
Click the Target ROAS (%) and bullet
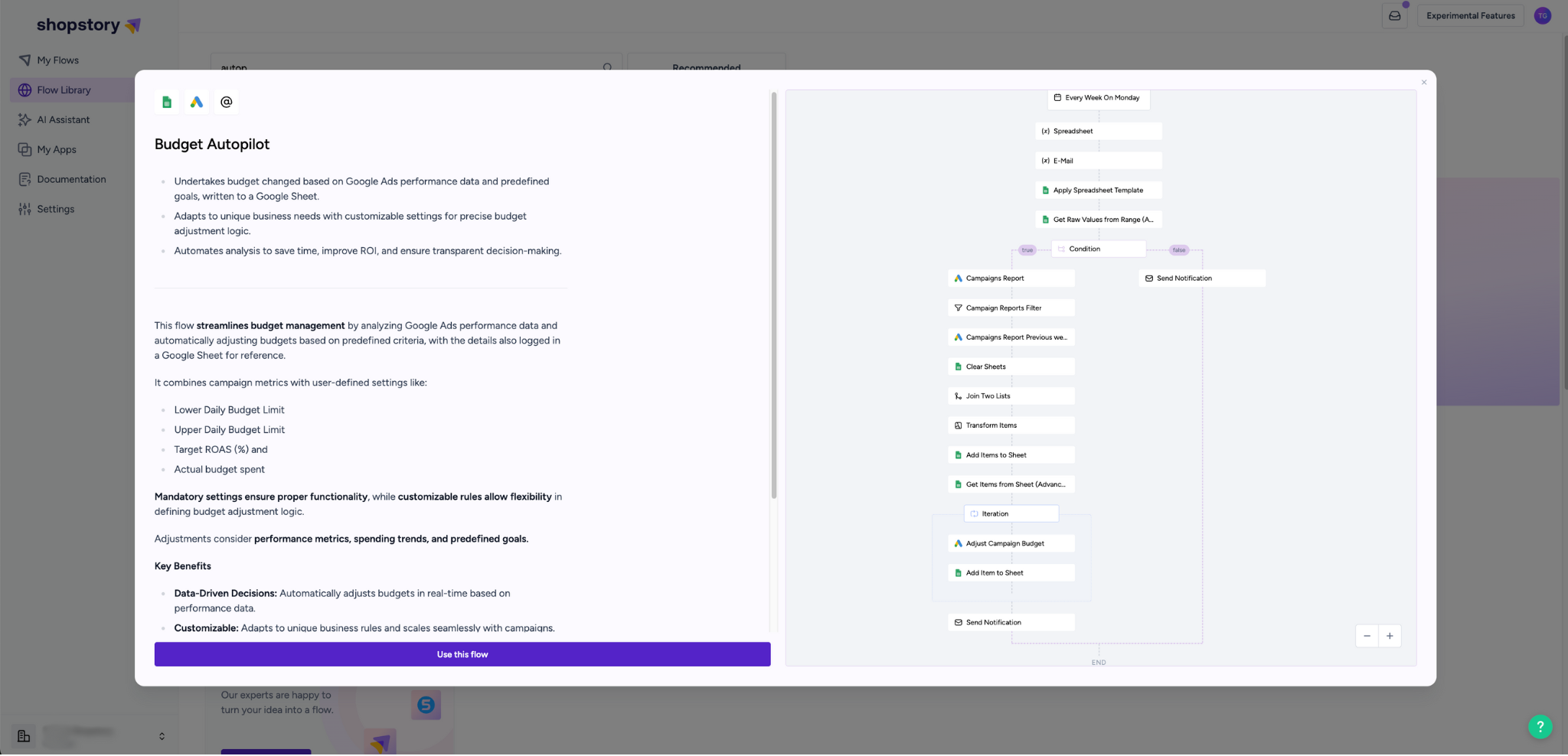pyautogui.click(x=220, y=451)
